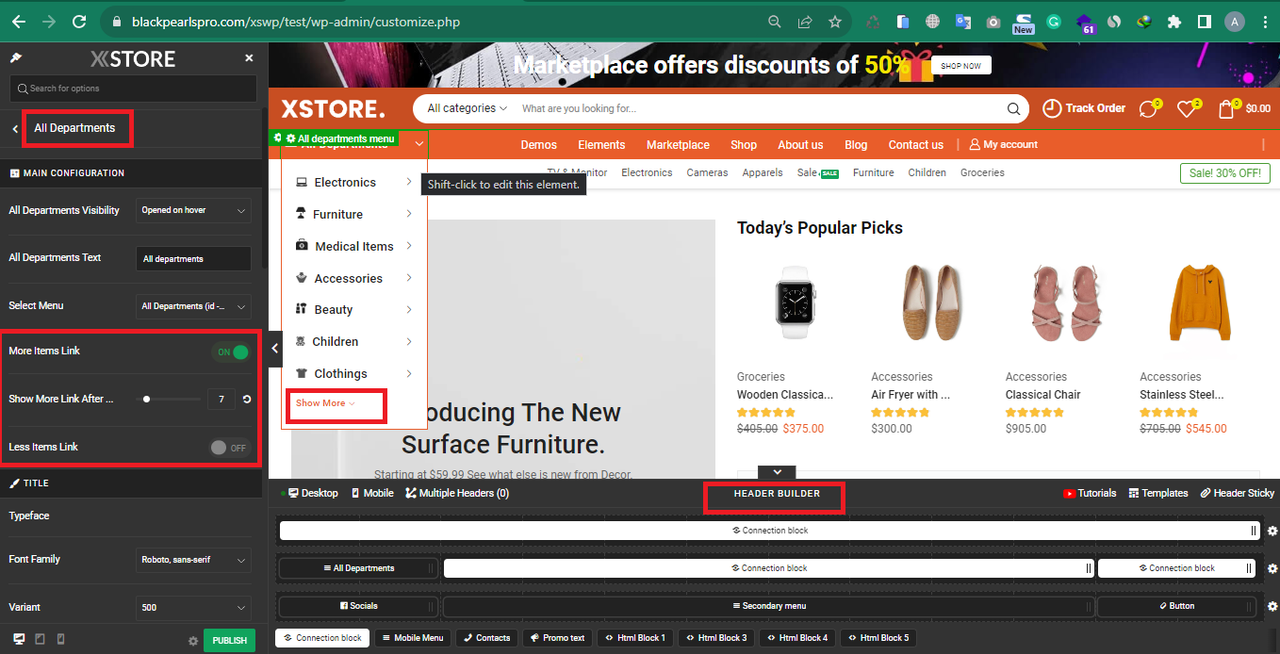Viewport: 1280px width, 654px height.
Task: Click the Track Order link
Action: (x=1084, y=108)
